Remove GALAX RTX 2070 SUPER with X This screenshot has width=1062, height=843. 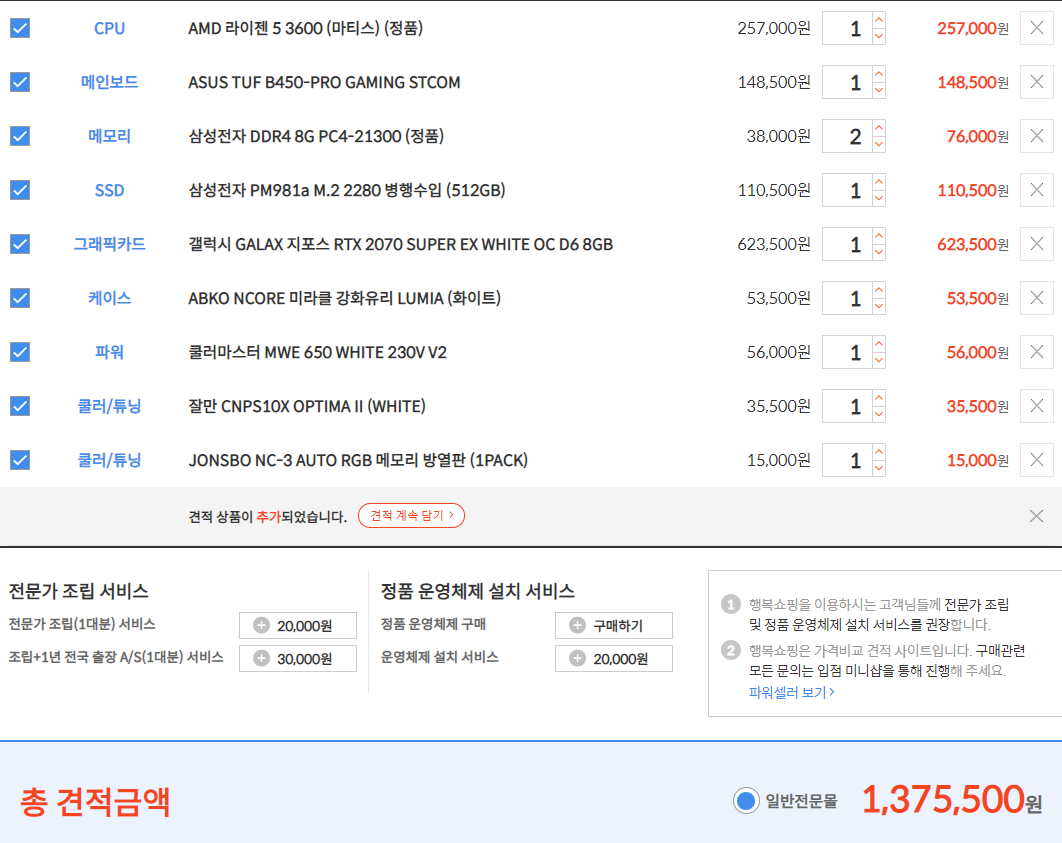tap(1036, 244)
